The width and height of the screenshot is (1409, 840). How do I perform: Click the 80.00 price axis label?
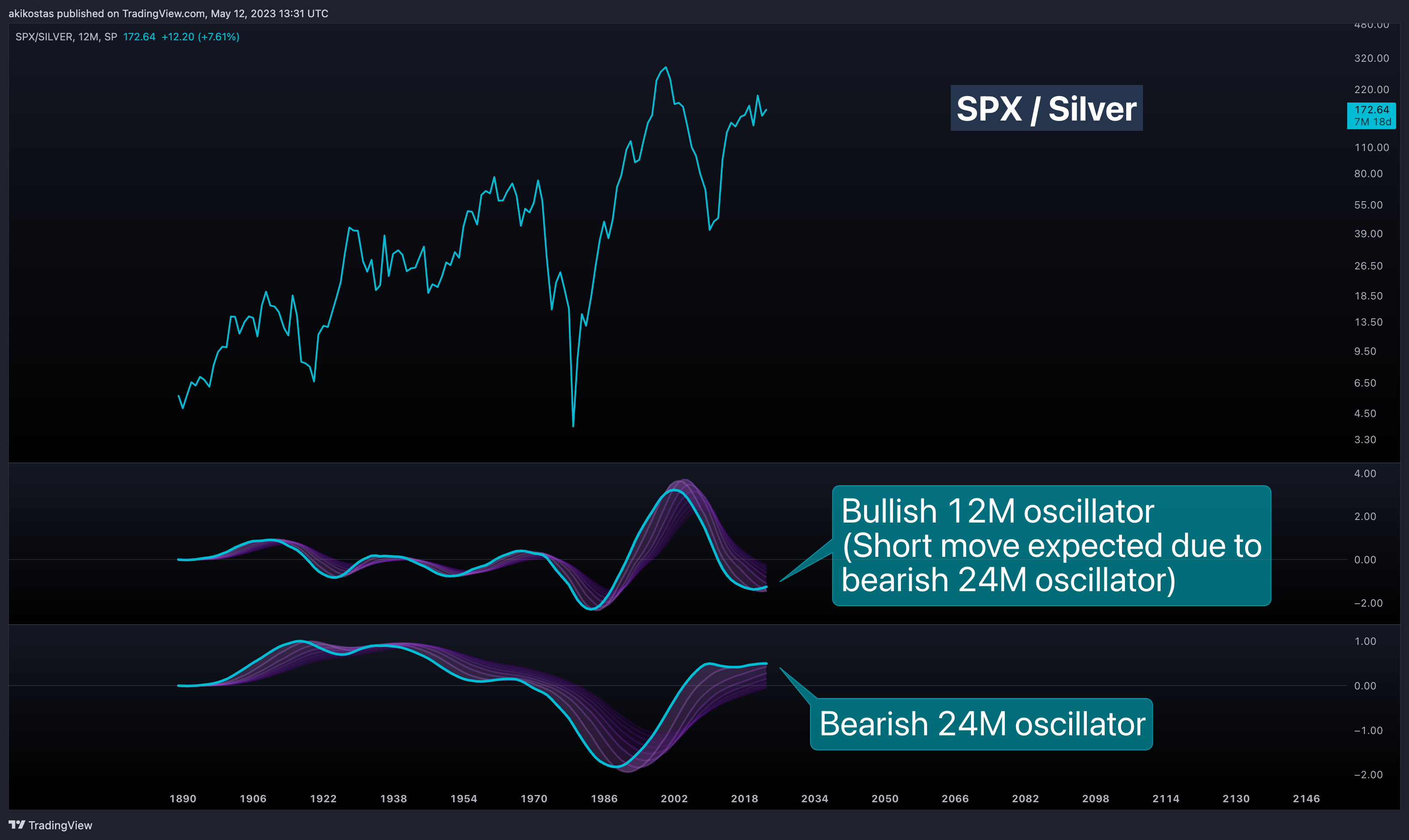tap(1368, 174)
